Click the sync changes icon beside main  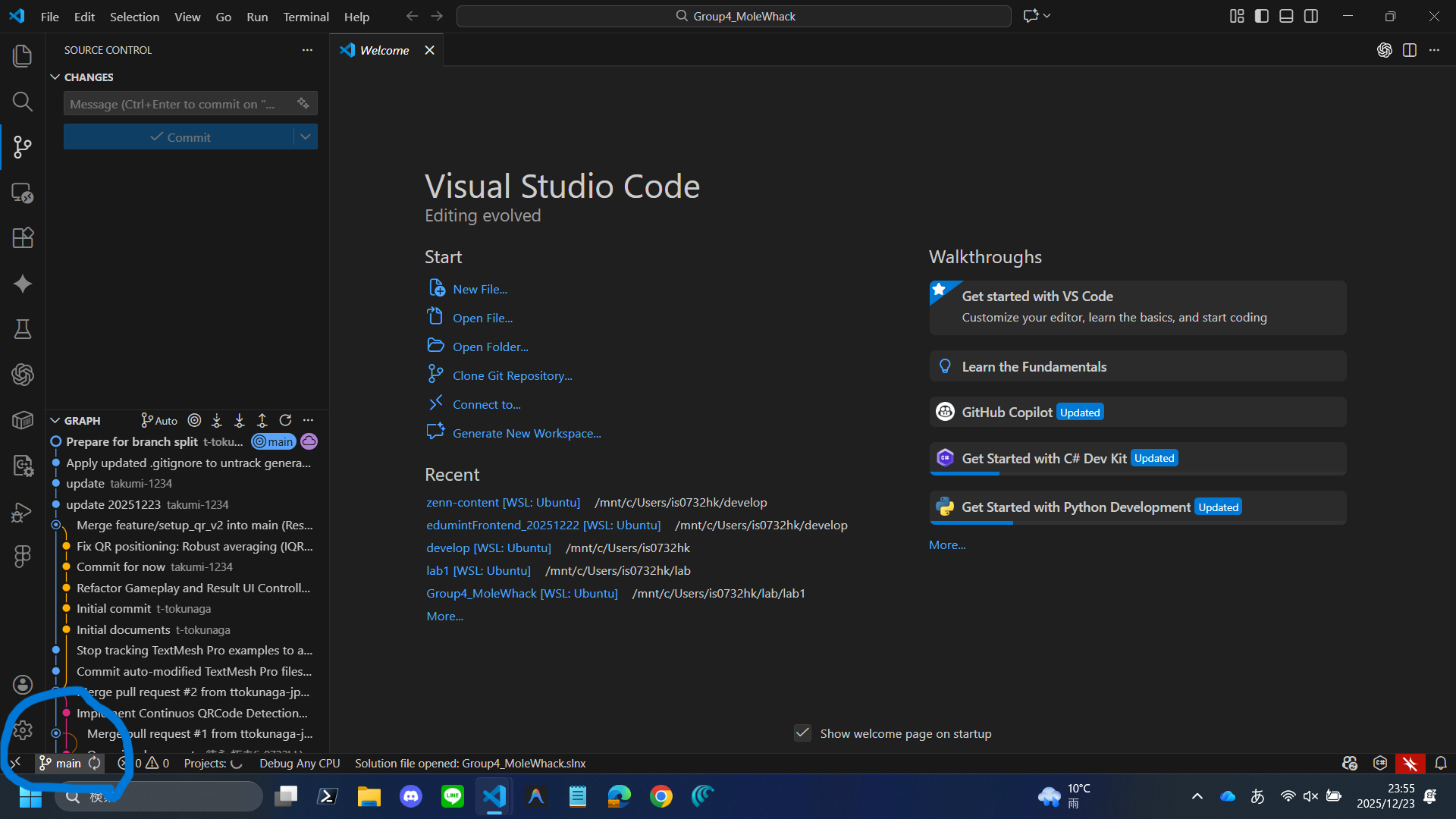tap(95, 764)
